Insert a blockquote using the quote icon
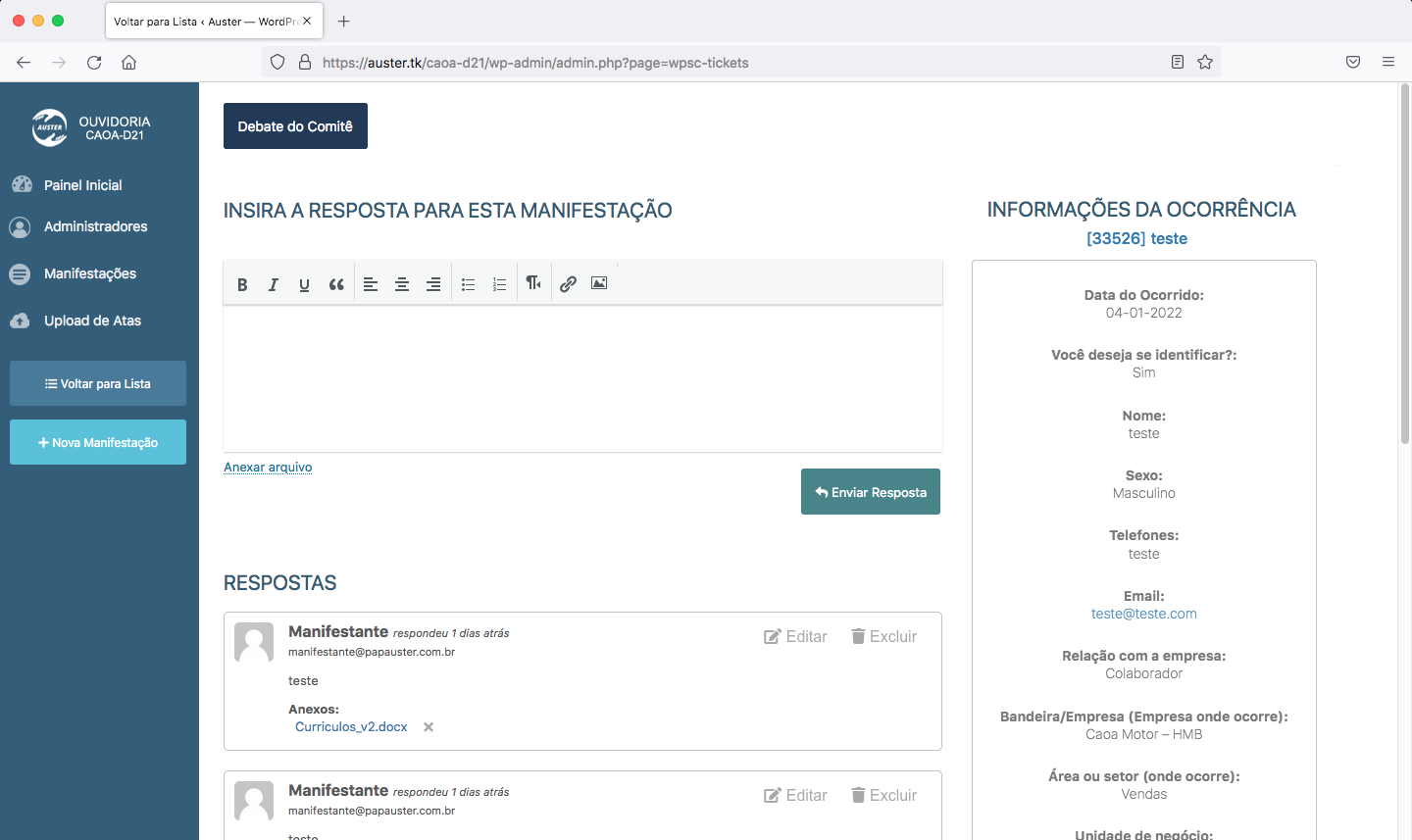This screenshot has height=840, width=1412. tap(336, 284)
